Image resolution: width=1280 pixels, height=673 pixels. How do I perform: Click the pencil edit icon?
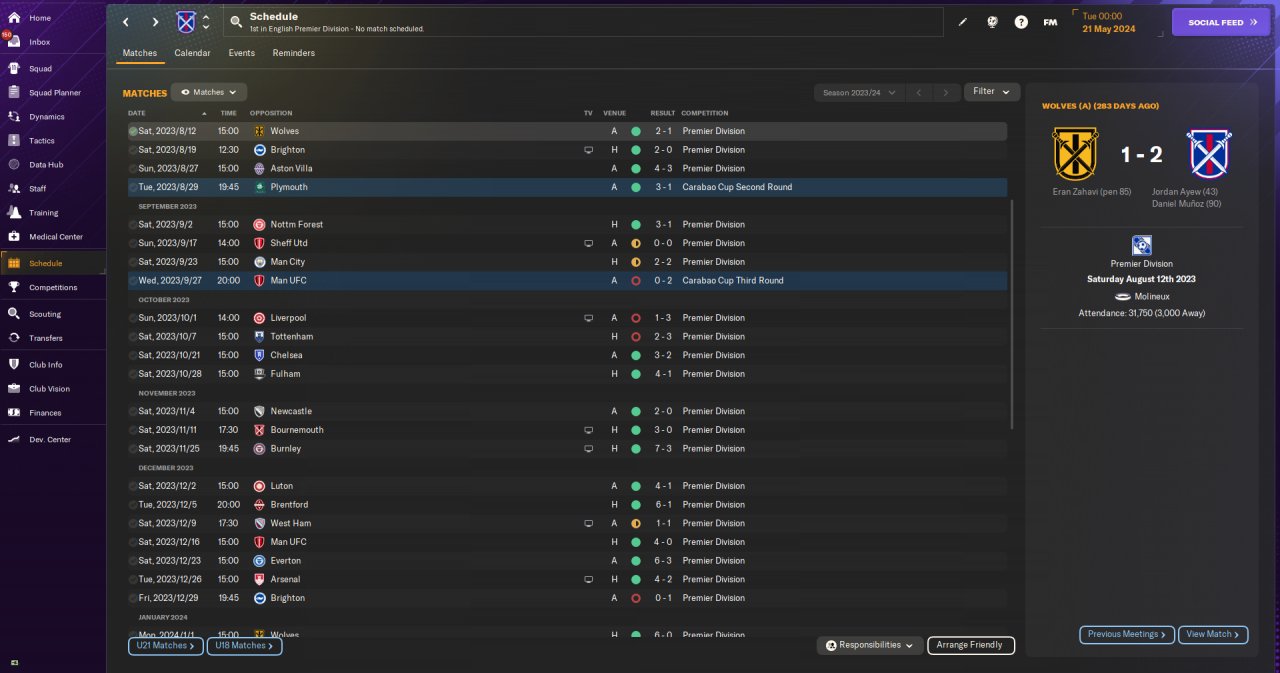coord(963,22)
